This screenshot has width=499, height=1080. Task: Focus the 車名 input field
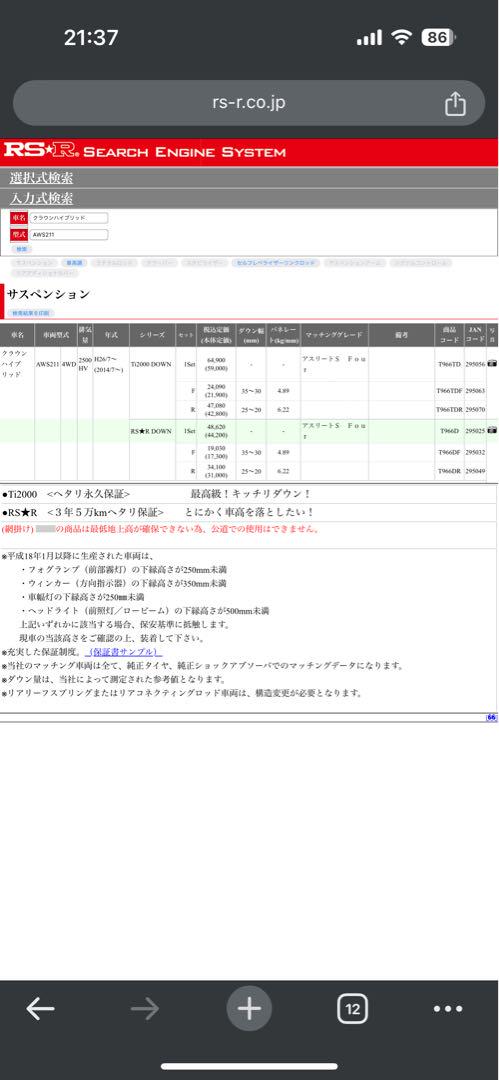point(69,218)
